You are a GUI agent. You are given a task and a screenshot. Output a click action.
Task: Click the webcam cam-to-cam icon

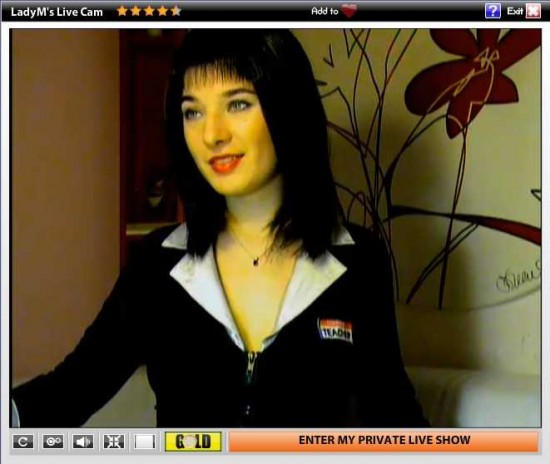point(53,442)
